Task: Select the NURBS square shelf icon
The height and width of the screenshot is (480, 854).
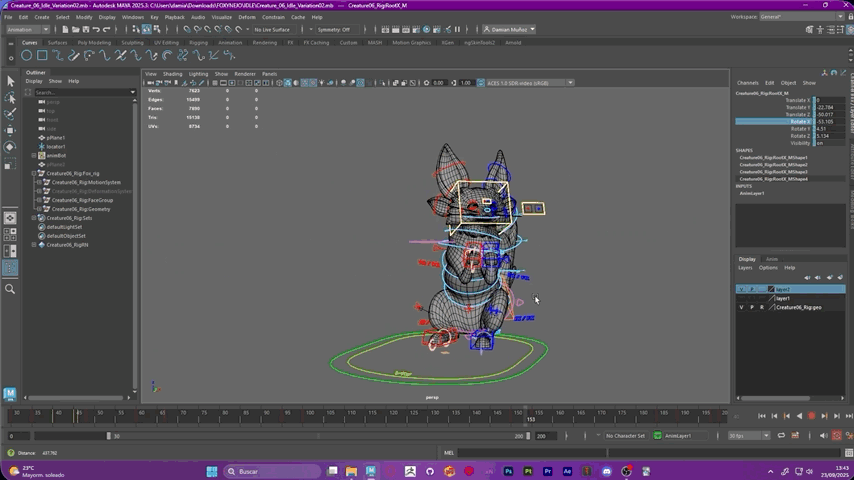Action: [x=42, y=55]
